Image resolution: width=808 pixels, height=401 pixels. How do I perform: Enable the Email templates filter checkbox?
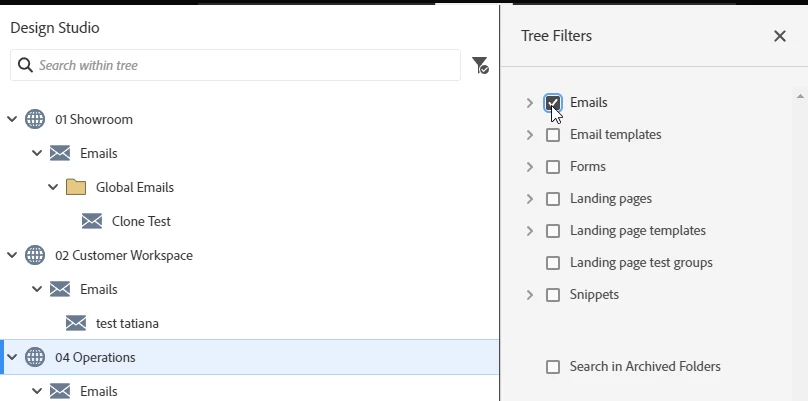click(x=553, y=135)
